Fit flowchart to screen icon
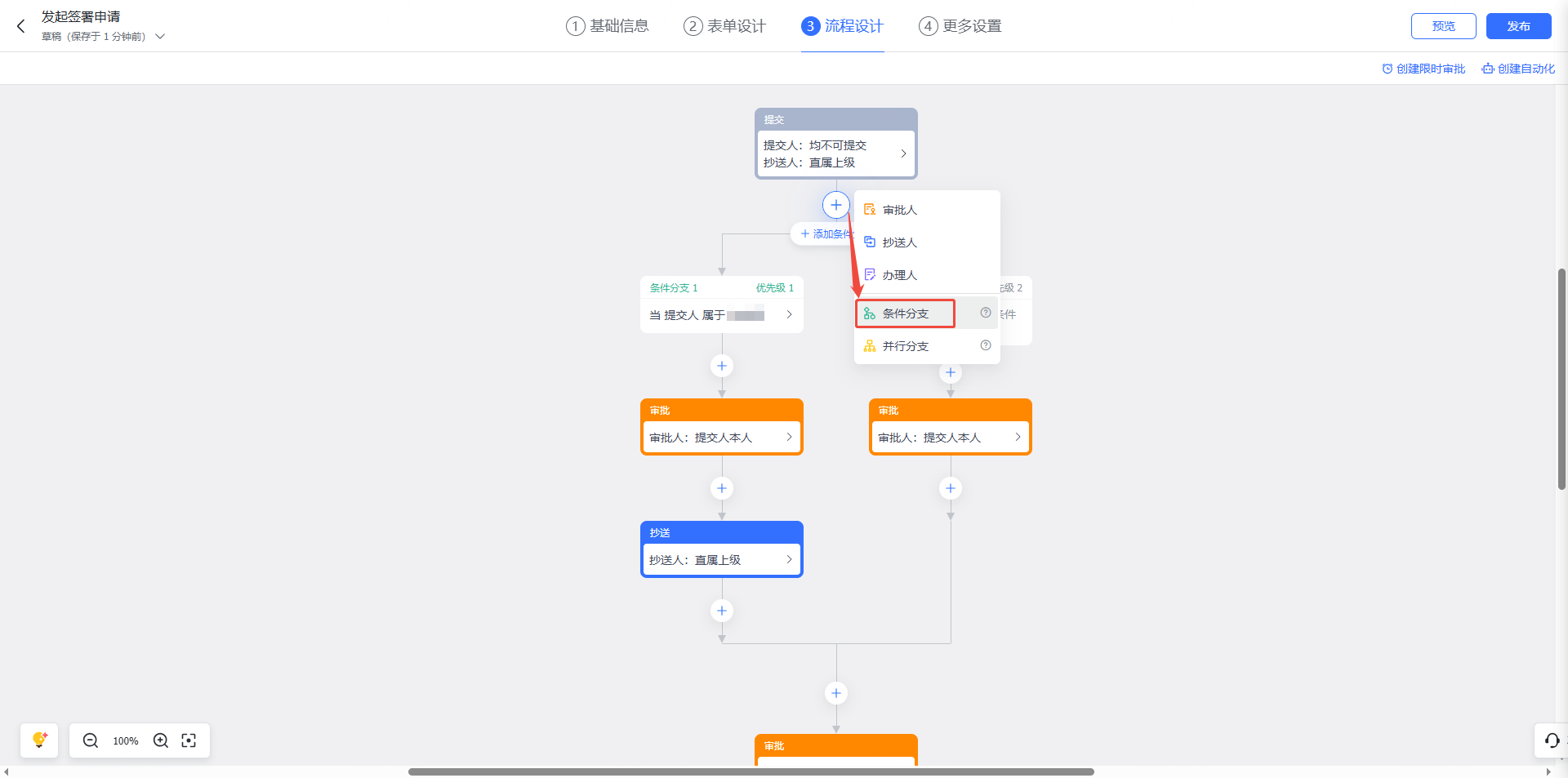 click(189, 740)
